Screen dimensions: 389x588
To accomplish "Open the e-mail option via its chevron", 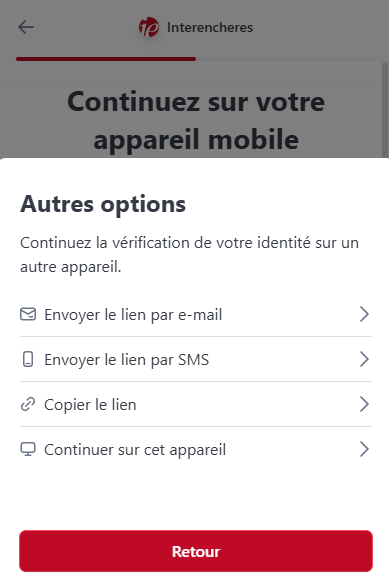I will [364, 314].
